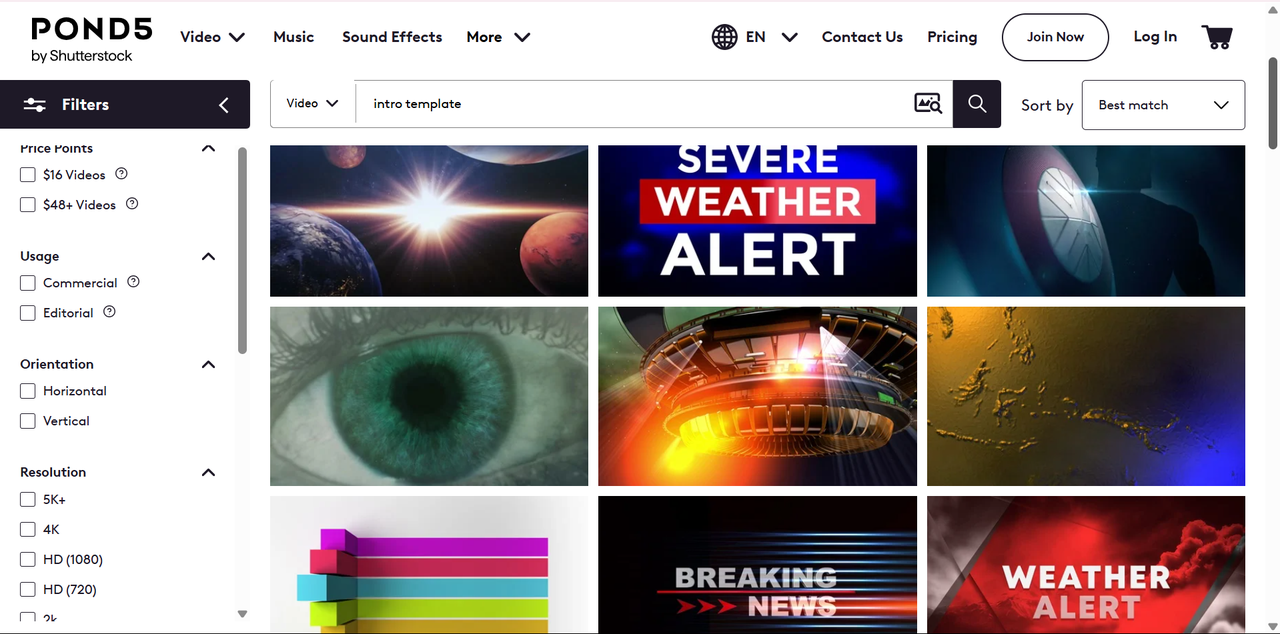Click the Join Now button
Image resolution: width=1280 pixels, height=634 pixels.
[1055, 37]
